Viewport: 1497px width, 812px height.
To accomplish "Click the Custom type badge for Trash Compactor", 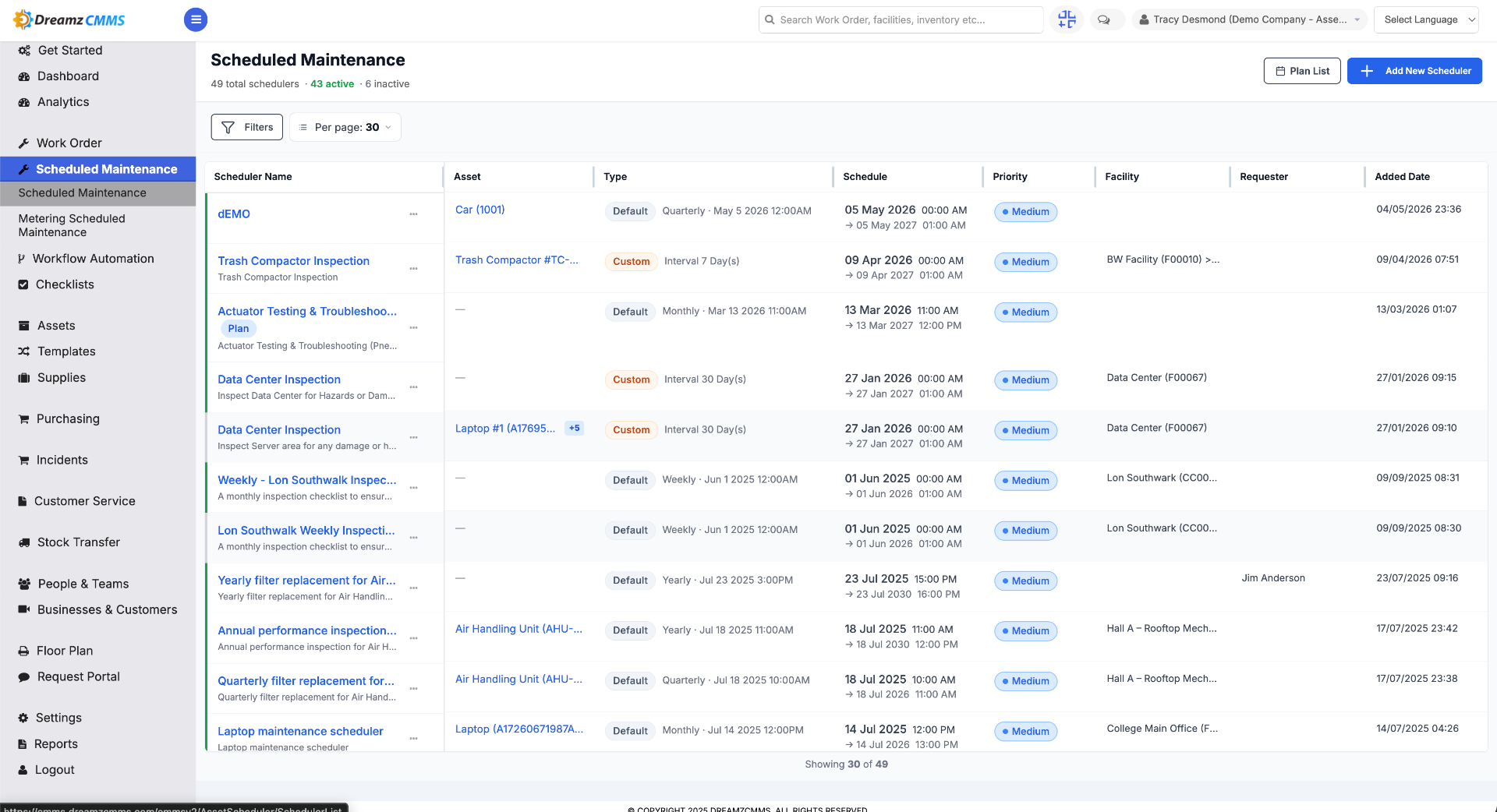I will 631,262.
